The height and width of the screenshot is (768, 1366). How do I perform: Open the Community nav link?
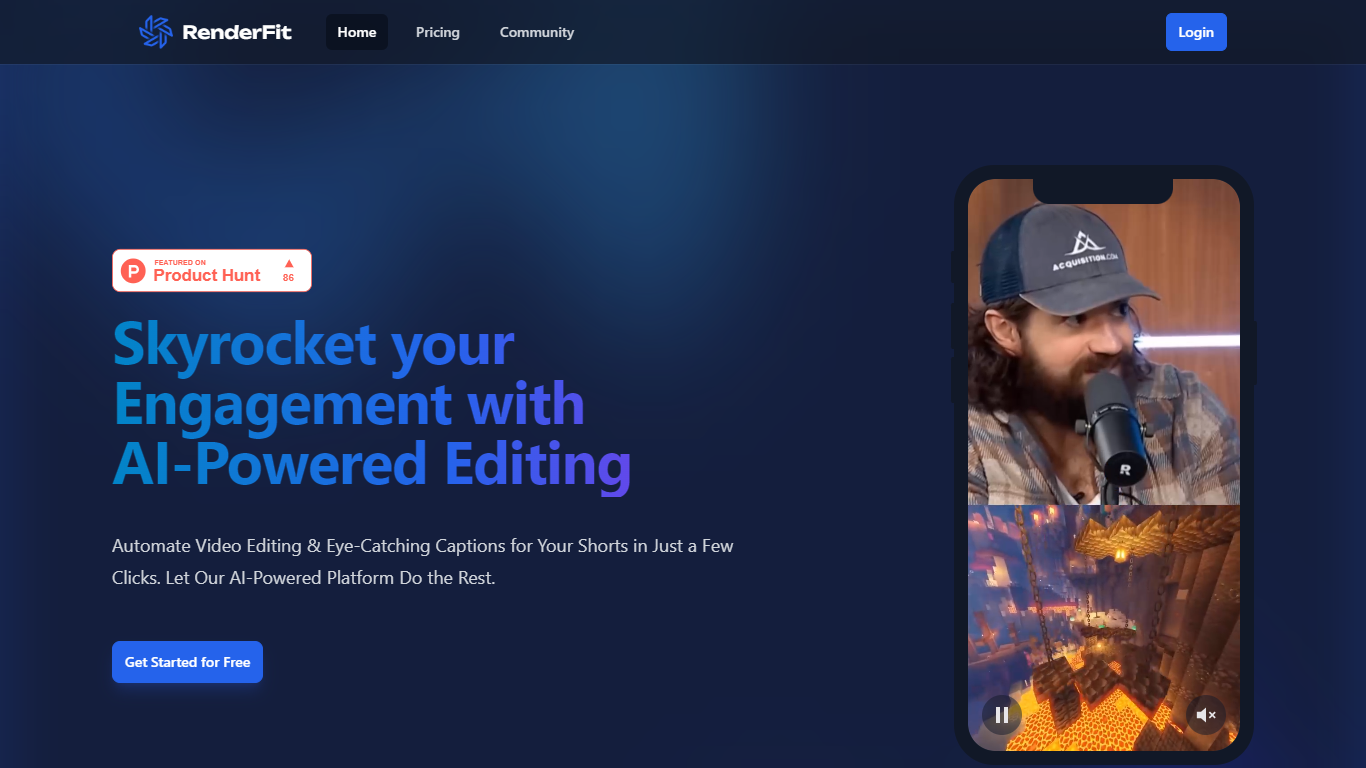tap(537, 32)
